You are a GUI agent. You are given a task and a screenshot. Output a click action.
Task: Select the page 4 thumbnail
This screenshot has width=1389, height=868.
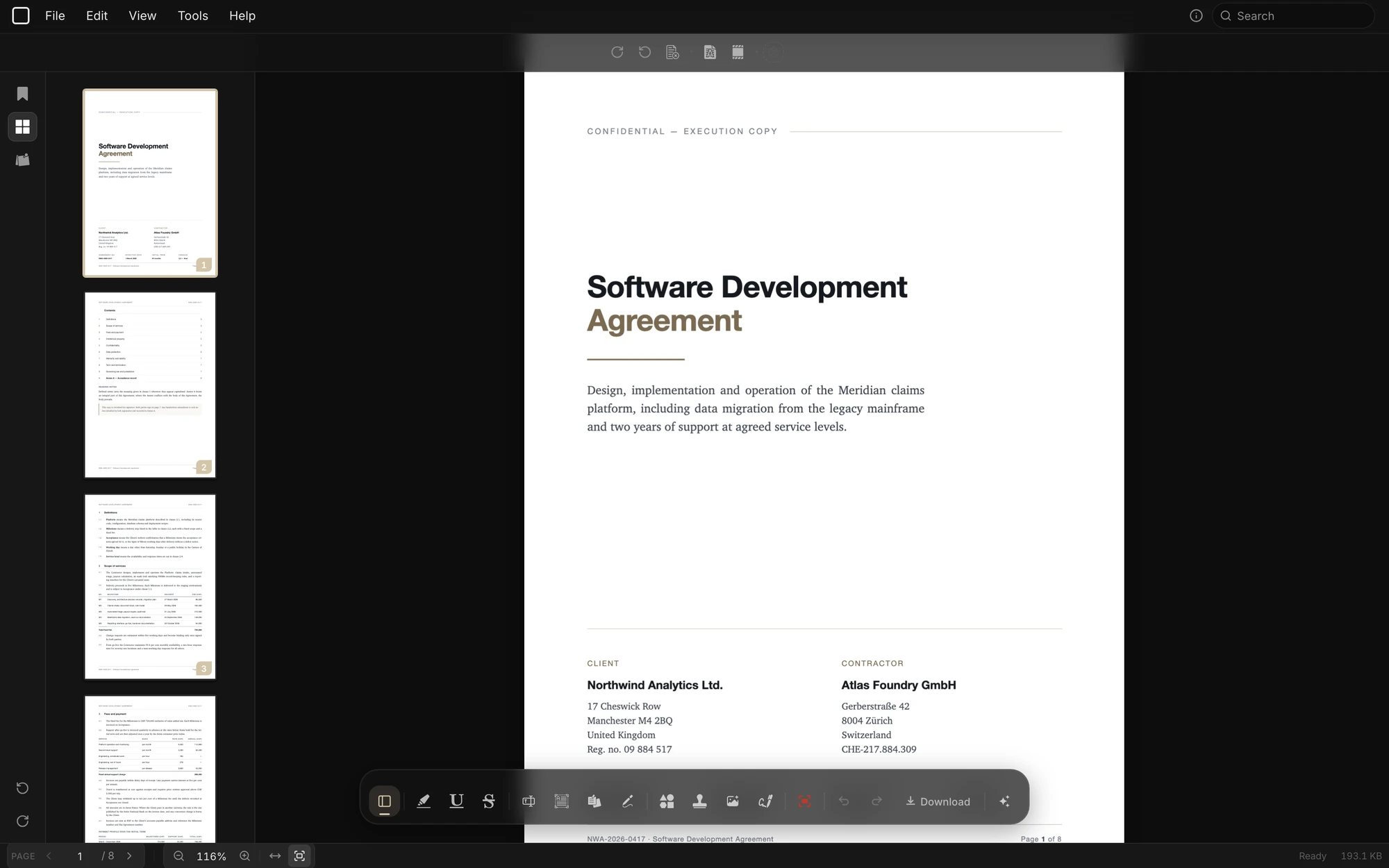point(150,769)
